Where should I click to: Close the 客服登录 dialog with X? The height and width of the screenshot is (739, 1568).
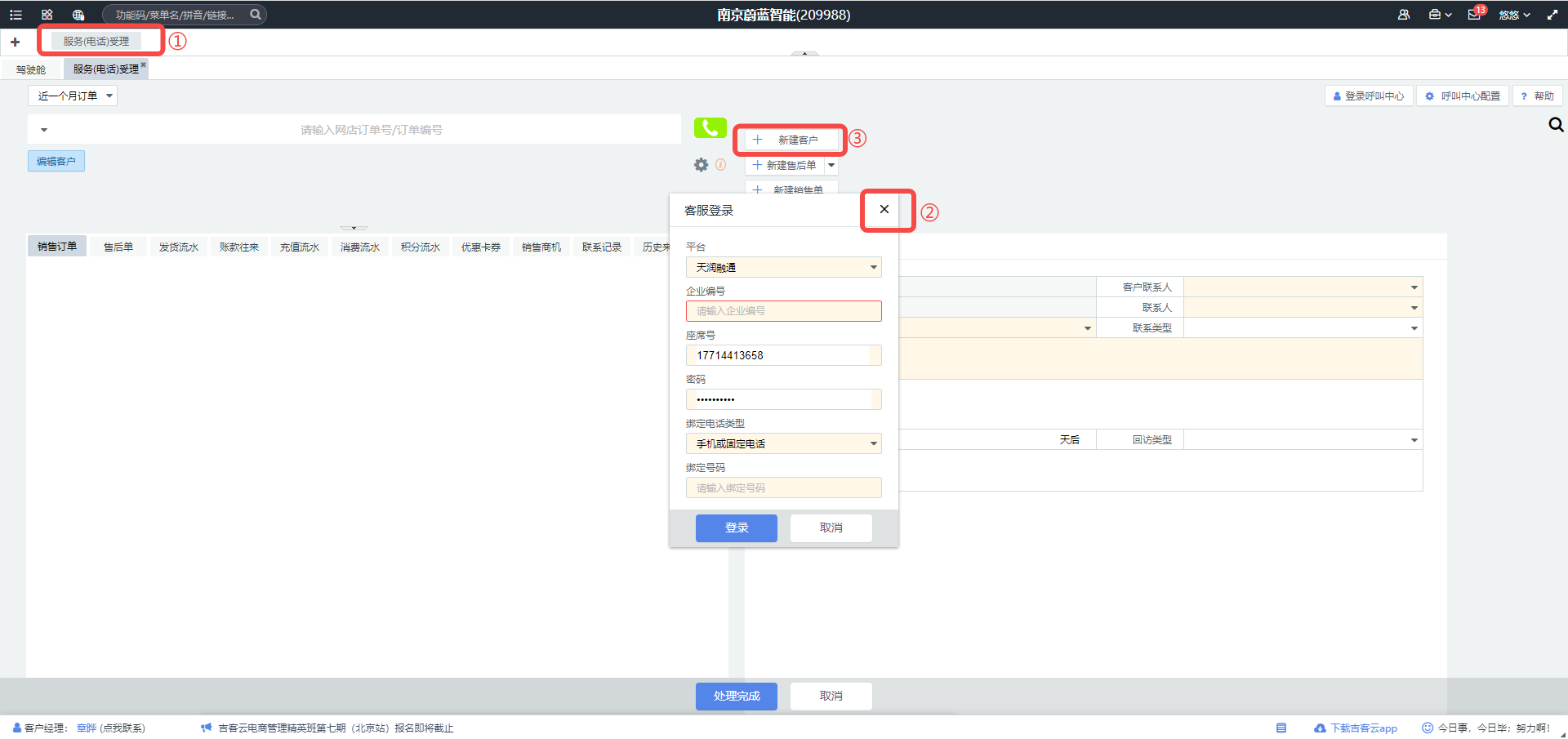[884, 209]
